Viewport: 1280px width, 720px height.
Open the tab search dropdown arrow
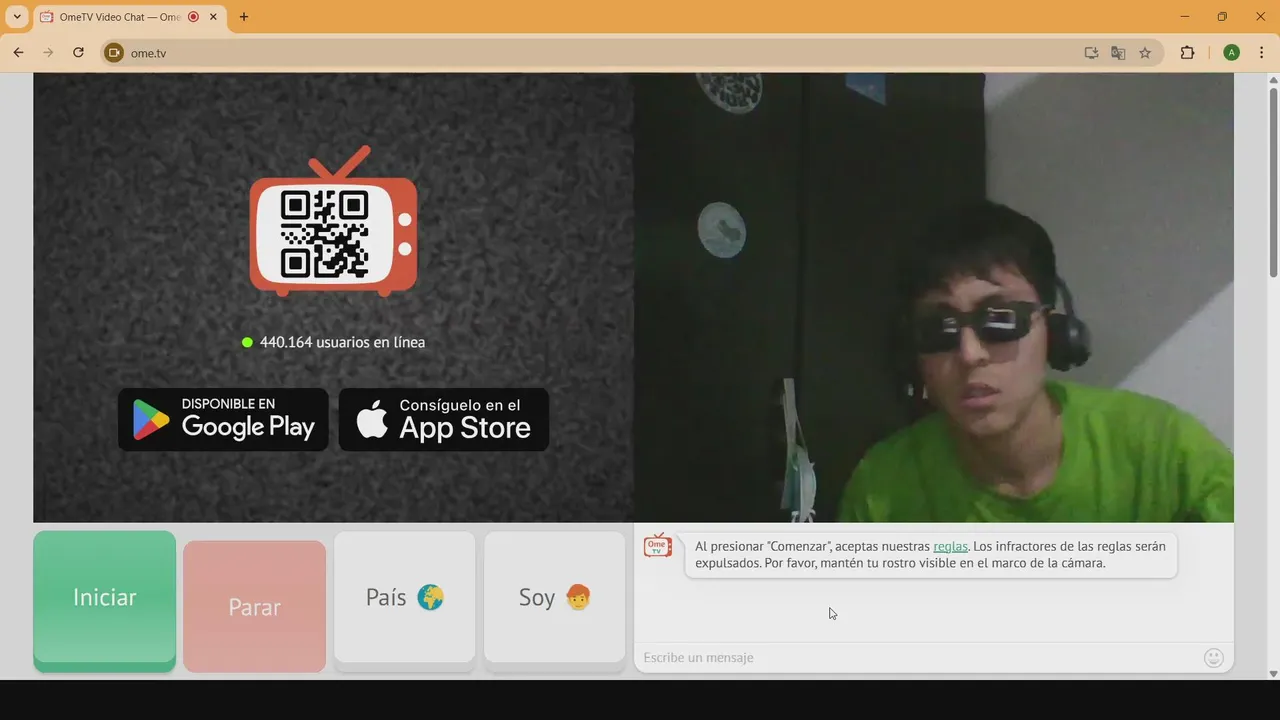17,17
